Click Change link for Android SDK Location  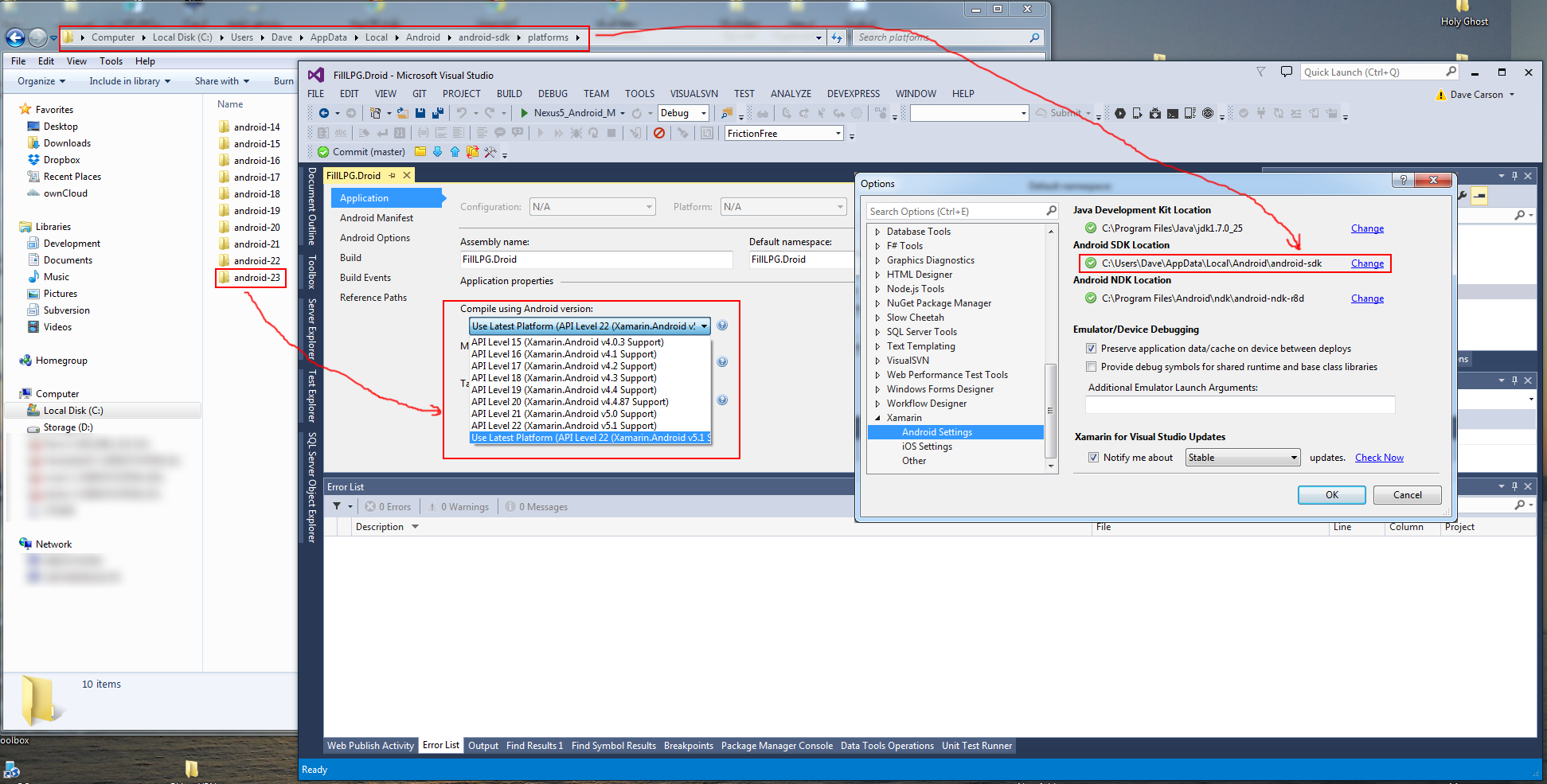[x=1367, y=263]
